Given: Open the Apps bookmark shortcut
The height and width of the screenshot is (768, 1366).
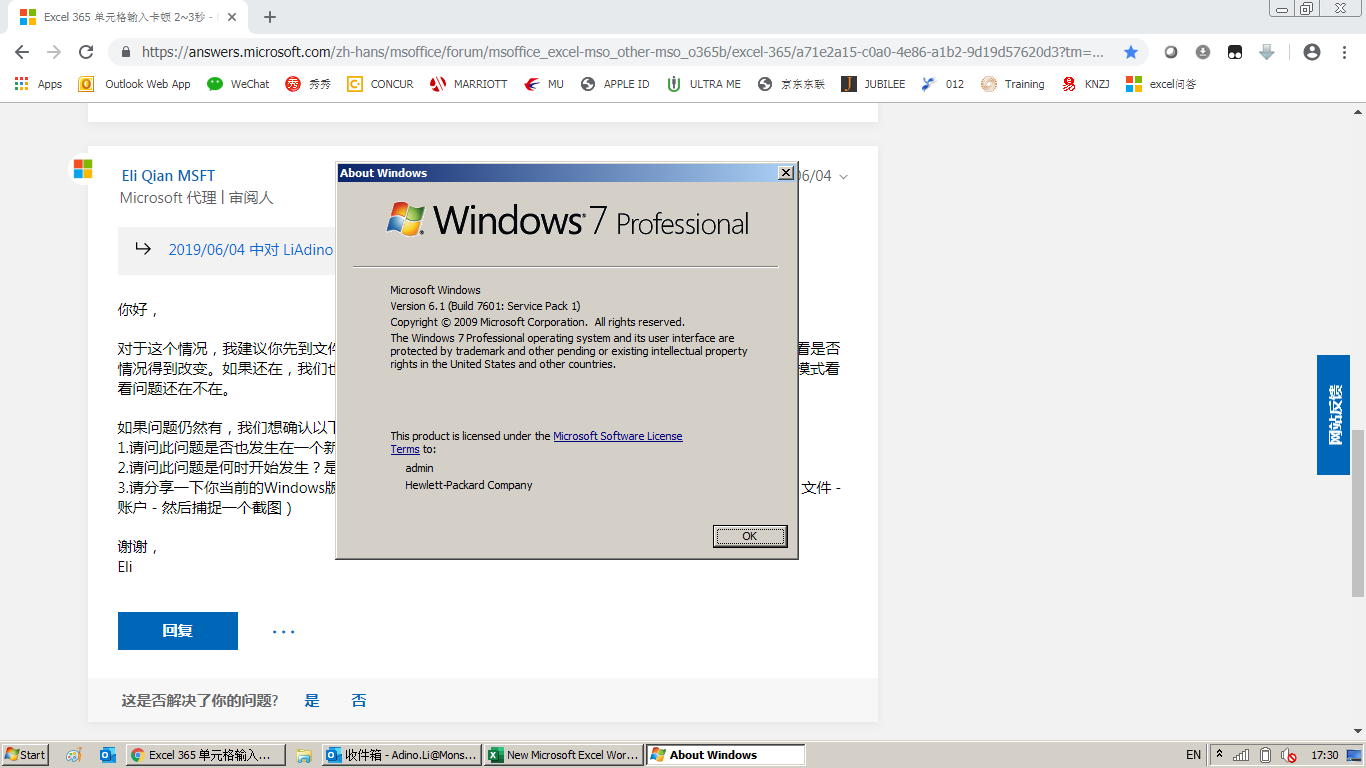Looking at the screenshot, I should coord(38,84).
